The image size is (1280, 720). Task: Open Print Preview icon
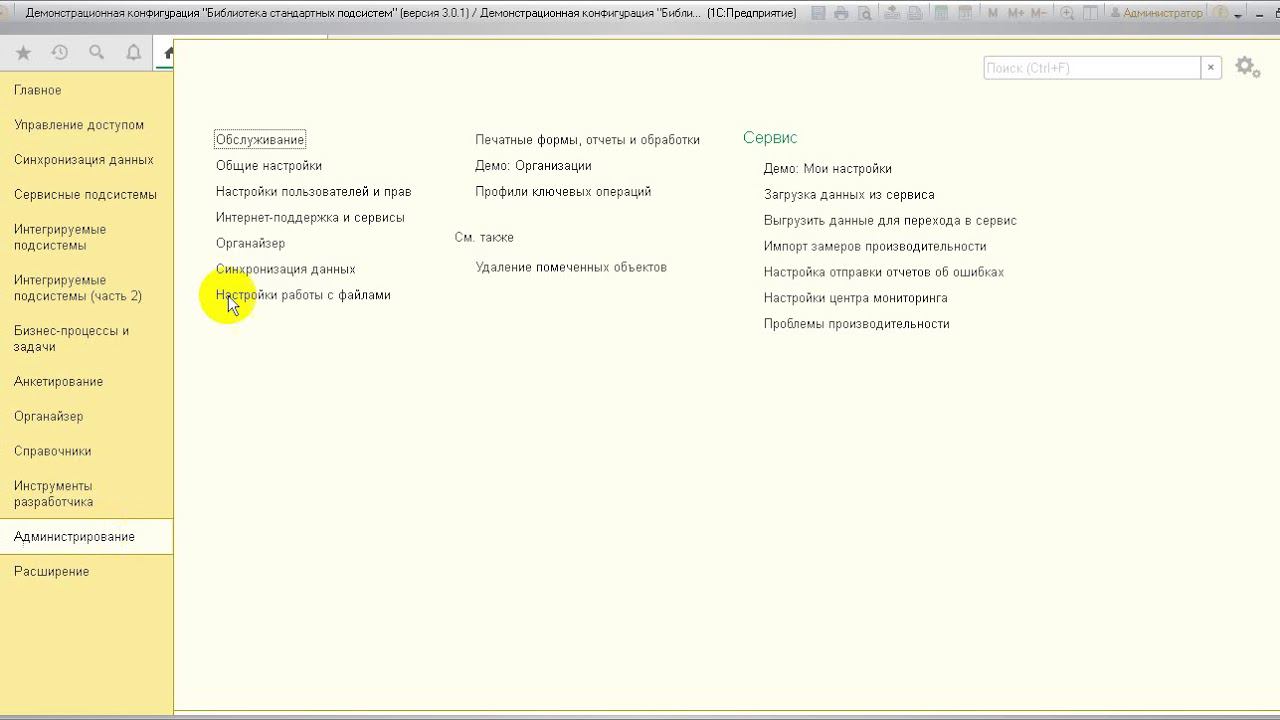[x=865, y=13]
